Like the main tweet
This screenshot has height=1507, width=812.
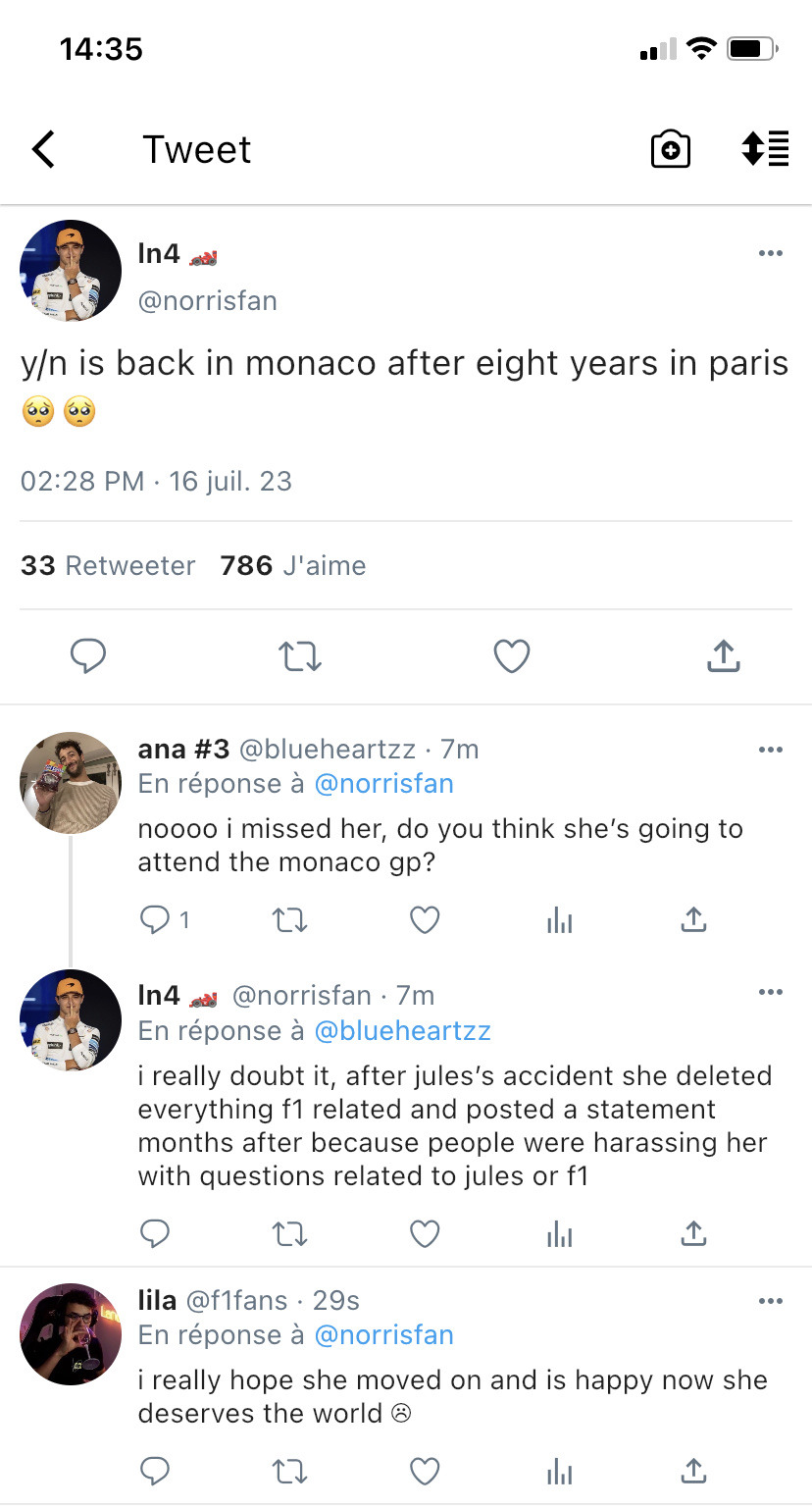point(511,655)
